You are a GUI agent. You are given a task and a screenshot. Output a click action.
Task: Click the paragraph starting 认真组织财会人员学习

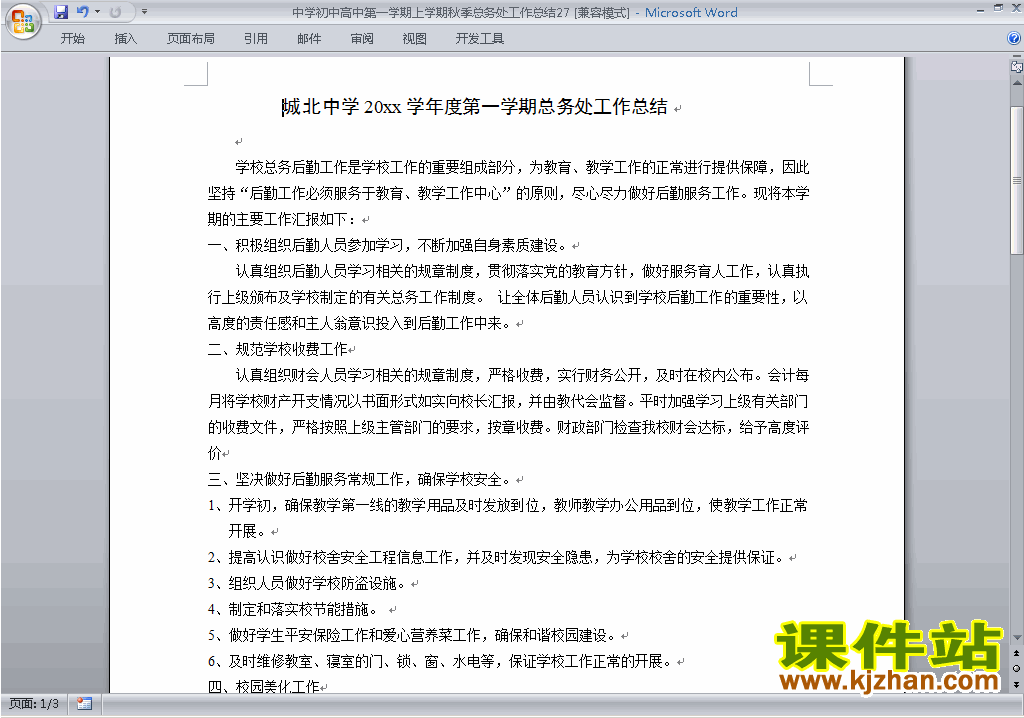point(508,414)
